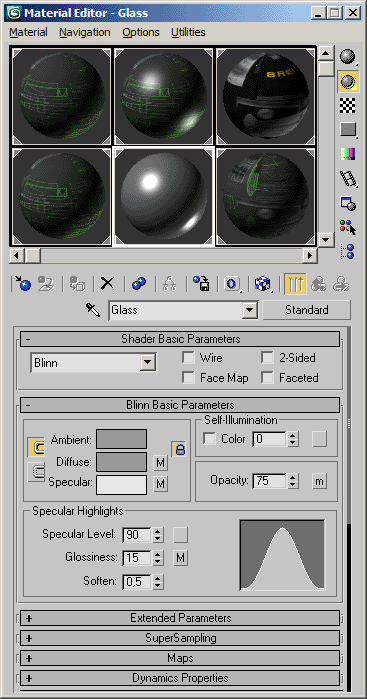Viewport: 367px width, 699px height.
Task: Open the Material/Map Navigator icon
Action: coord(348,251)
